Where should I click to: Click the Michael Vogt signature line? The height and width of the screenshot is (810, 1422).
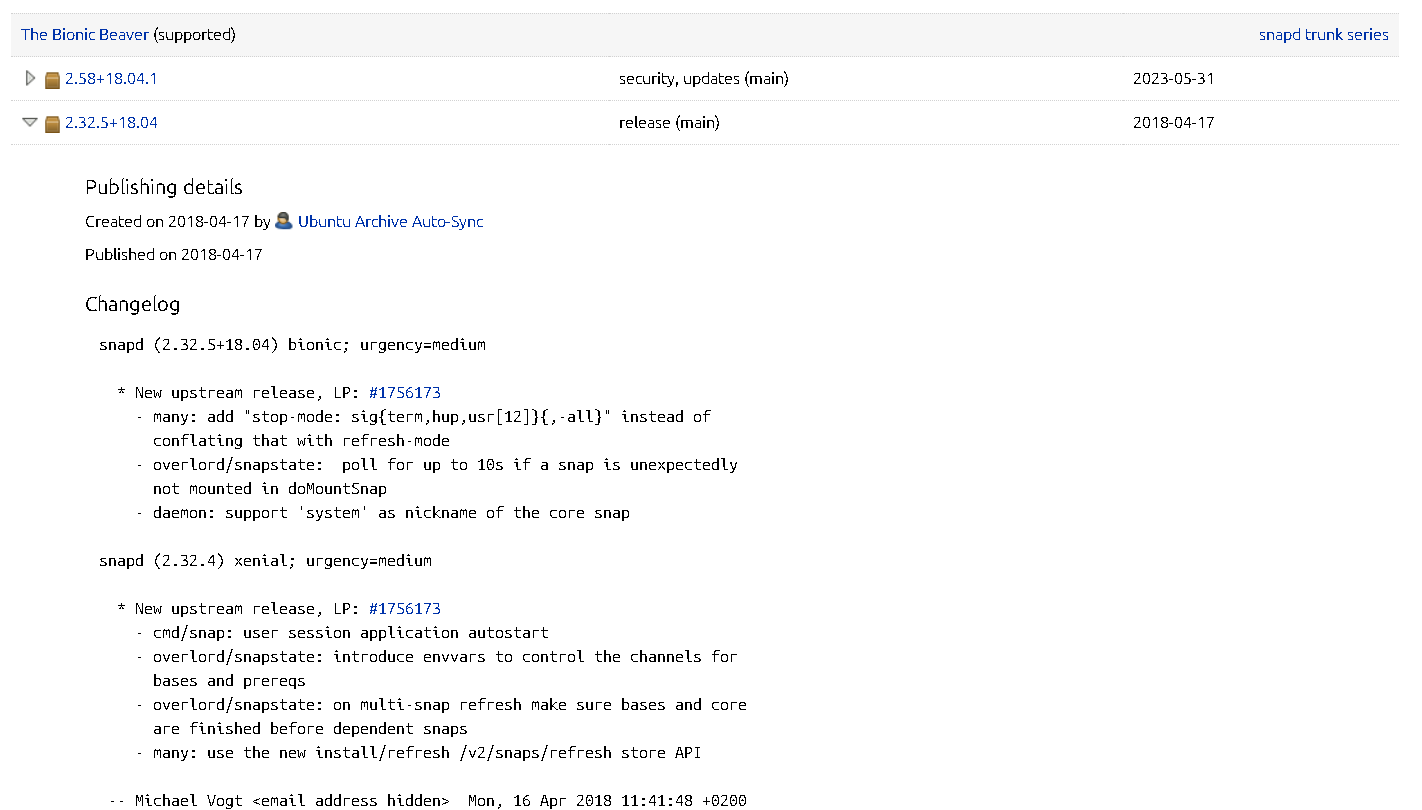428,800
